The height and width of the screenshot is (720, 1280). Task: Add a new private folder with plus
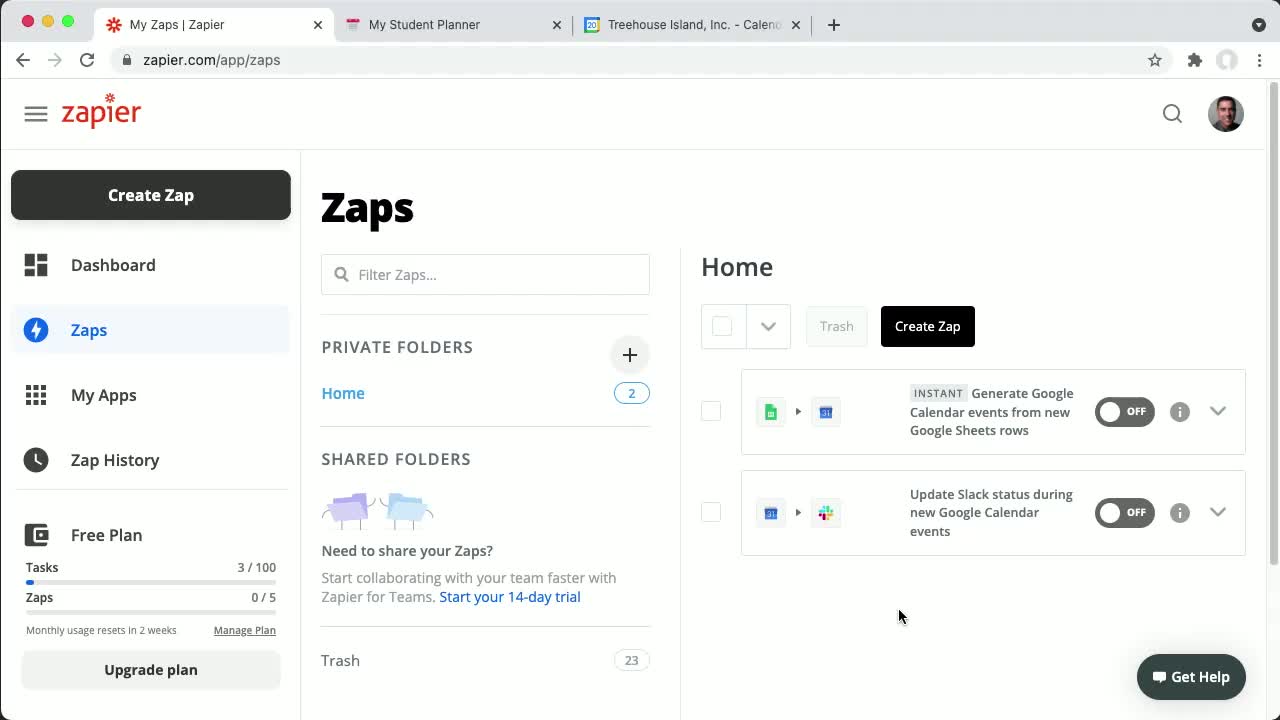coord(630,355)
